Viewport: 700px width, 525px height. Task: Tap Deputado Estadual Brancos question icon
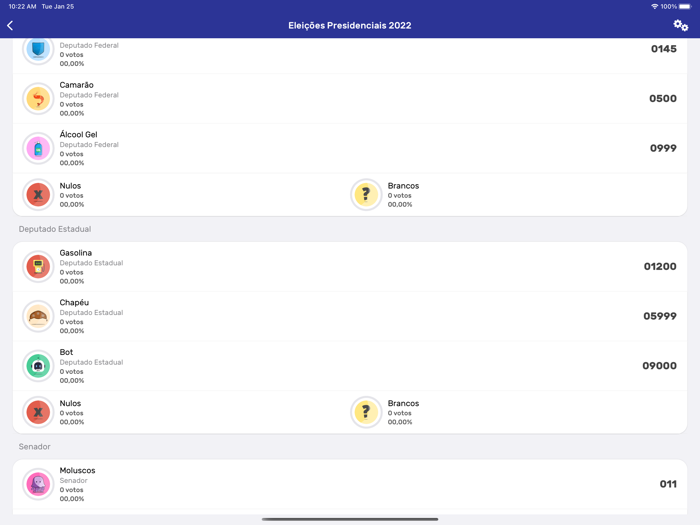(x=366, y=412)
